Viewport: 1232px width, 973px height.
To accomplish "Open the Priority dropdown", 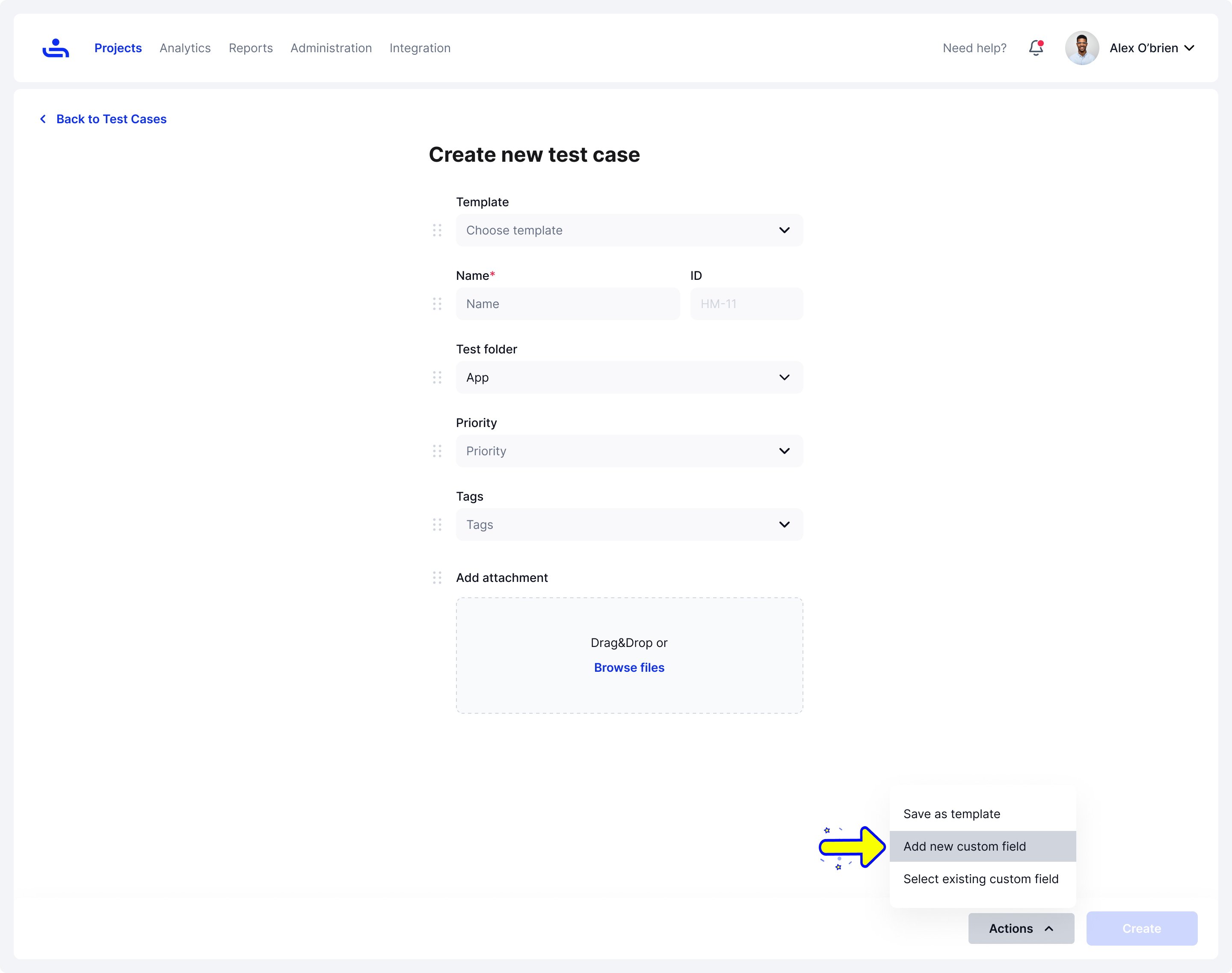I will pyautogui.click(x=629, y=451).
